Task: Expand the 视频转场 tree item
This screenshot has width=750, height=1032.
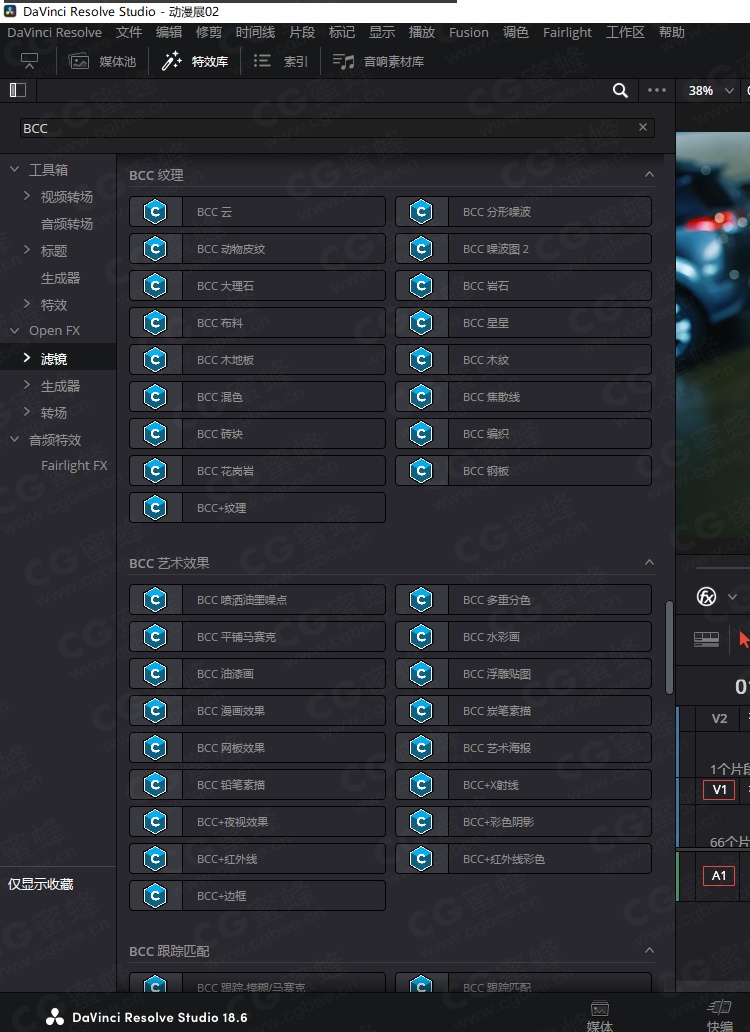Action: (x=27, y=195)
